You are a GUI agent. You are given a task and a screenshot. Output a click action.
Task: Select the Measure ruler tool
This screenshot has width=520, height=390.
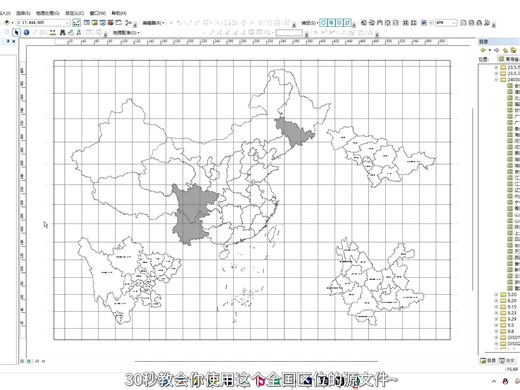pos(53,32)
